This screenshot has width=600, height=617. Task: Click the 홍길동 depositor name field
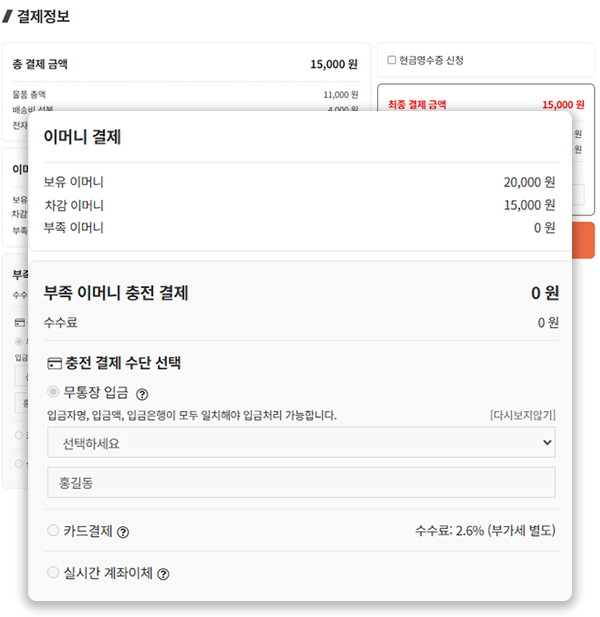[x=300, y=483]
